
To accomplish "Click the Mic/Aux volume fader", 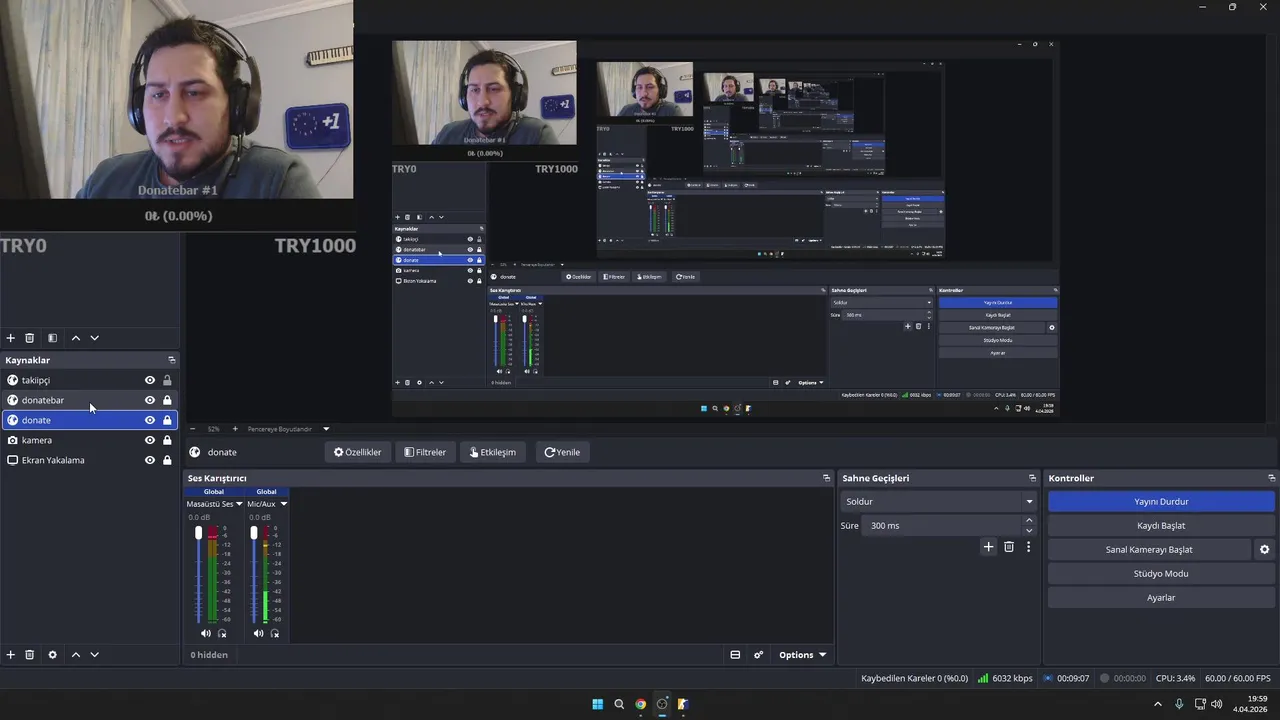I will pyautogui.click(x=253, y=533).
